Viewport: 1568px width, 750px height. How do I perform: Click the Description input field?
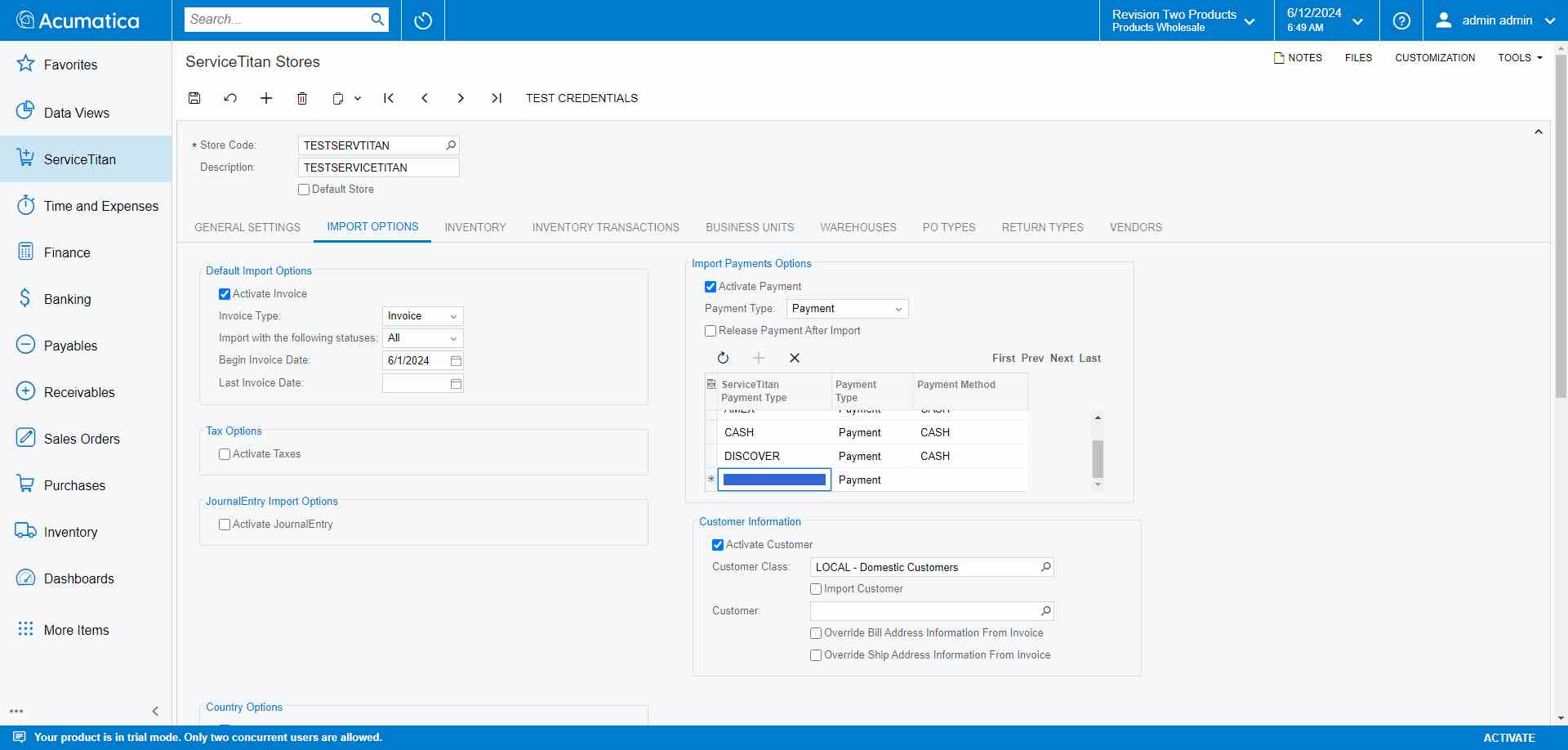coord(379,167)
